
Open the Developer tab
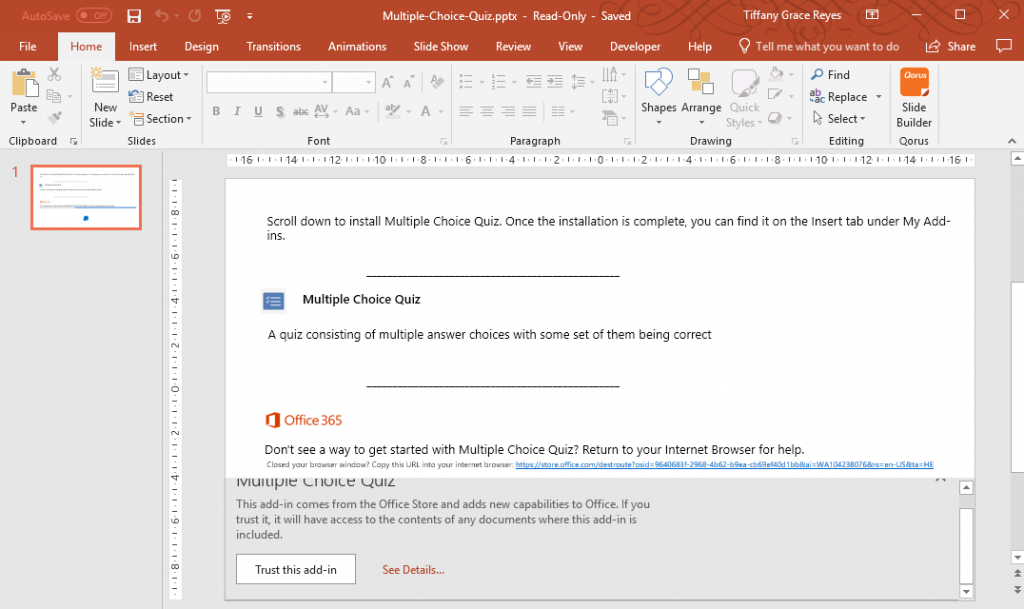pos(634,46)
